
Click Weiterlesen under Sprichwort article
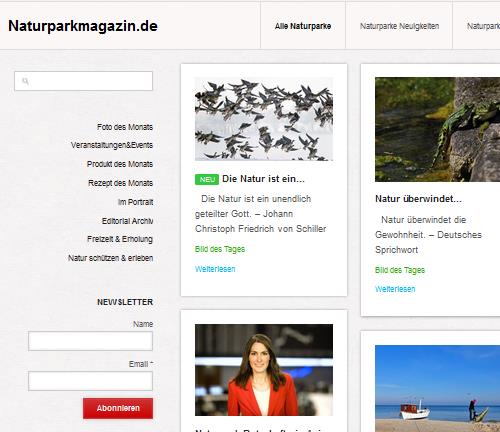[x=395, y=289]
